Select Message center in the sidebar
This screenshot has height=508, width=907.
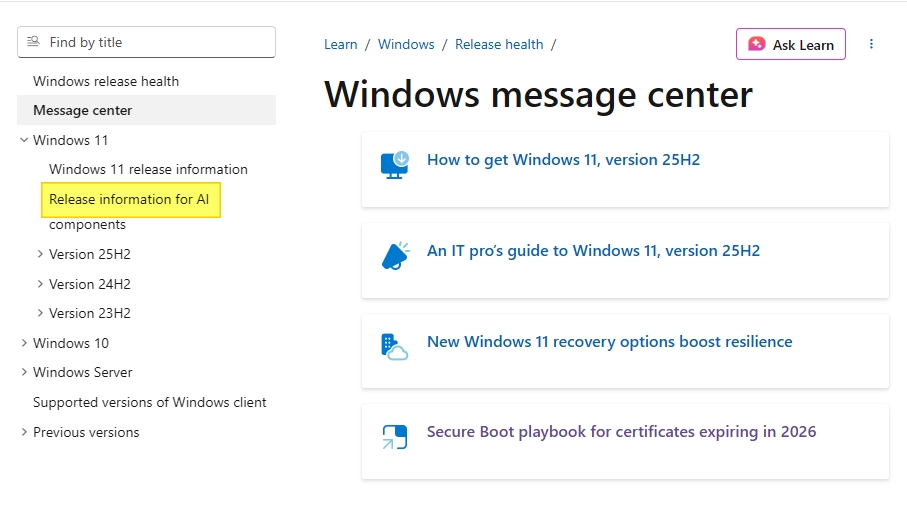(x=82, y=110)
